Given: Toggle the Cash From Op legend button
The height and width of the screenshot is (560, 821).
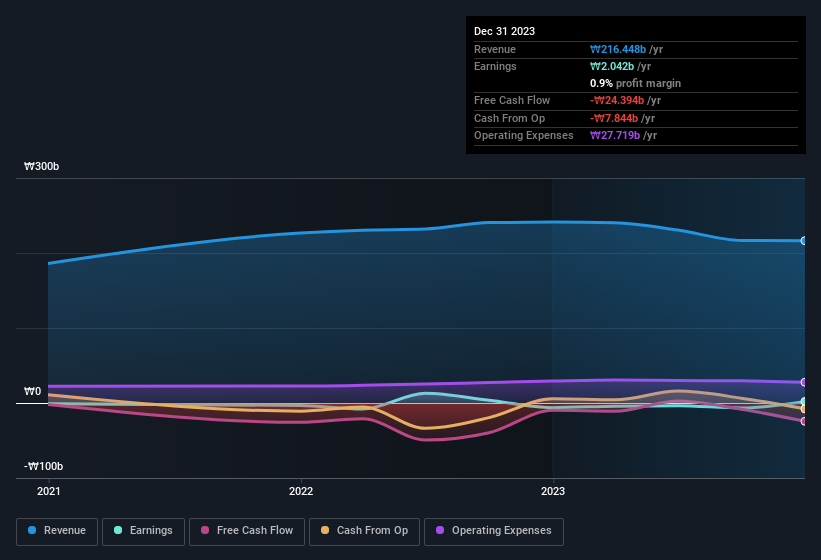Looking at the screenshot, I should pyautogui.click(x=364, y=531).
